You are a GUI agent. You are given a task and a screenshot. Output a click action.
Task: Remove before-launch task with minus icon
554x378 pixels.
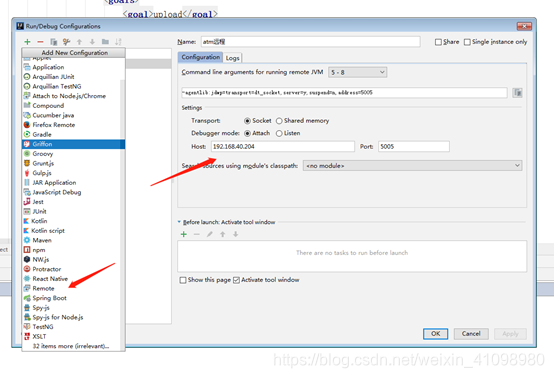197,234
